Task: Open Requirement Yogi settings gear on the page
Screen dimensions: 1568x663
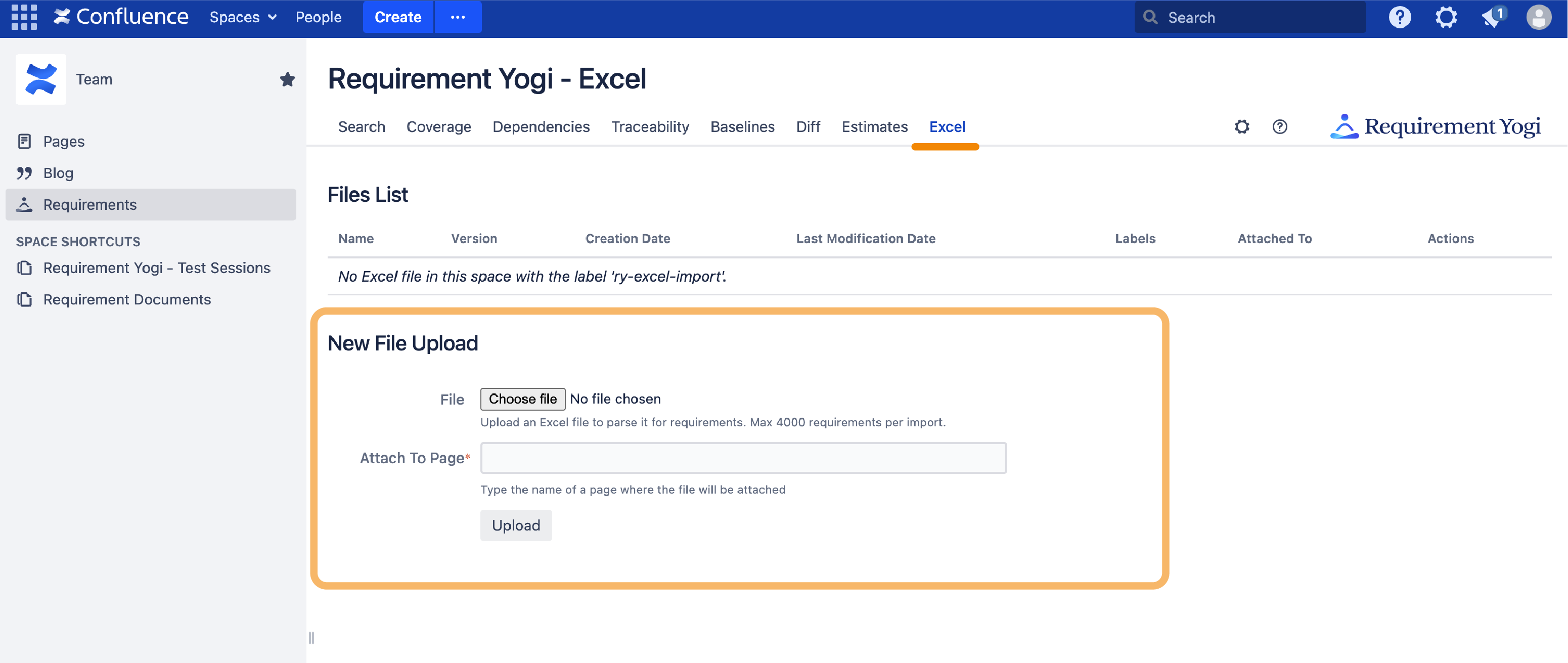Action: click(x=1242, y=126)
